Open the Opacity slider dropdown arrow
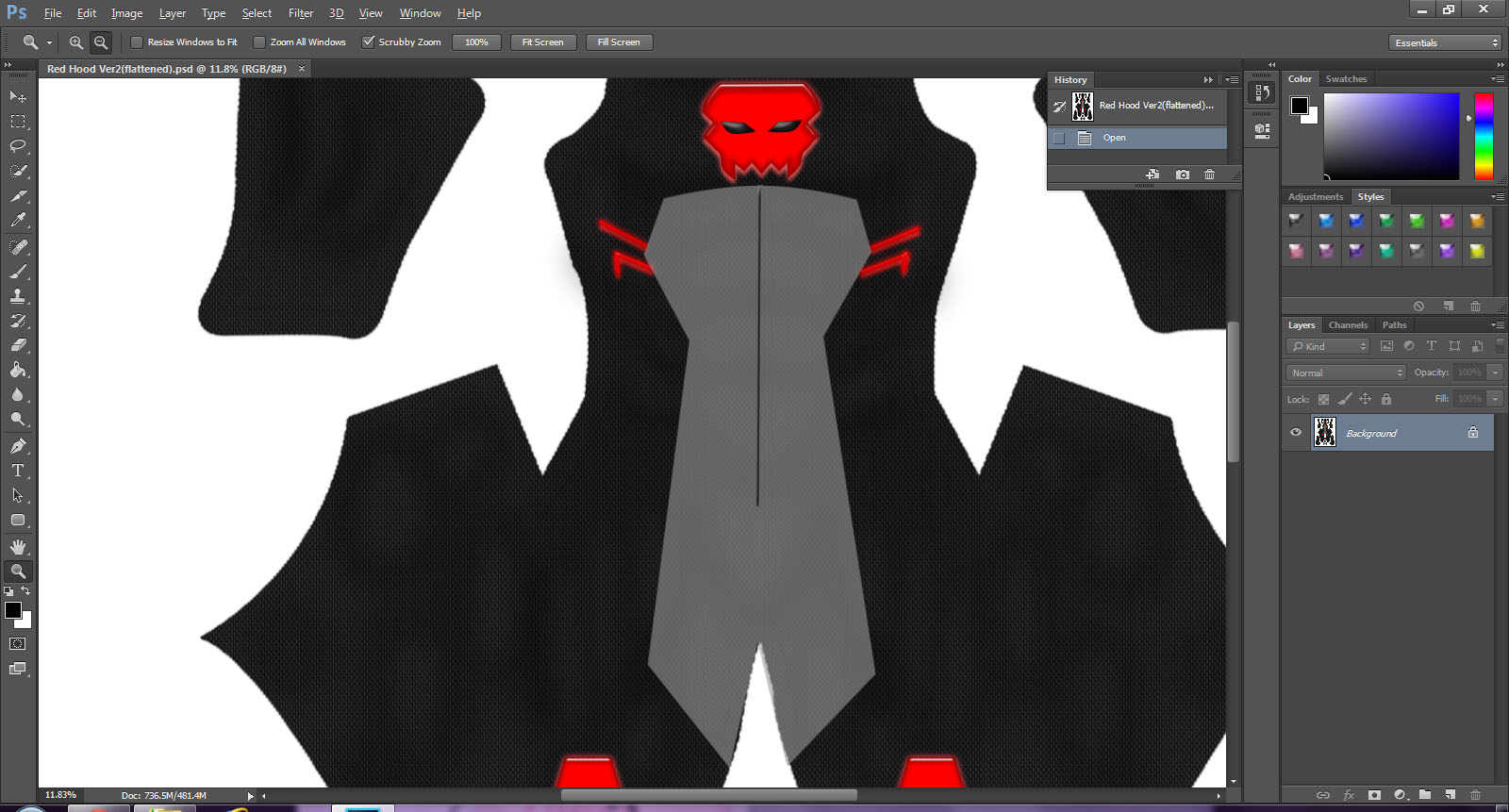Screen dimensions: 1509x812 [1495, 373]
